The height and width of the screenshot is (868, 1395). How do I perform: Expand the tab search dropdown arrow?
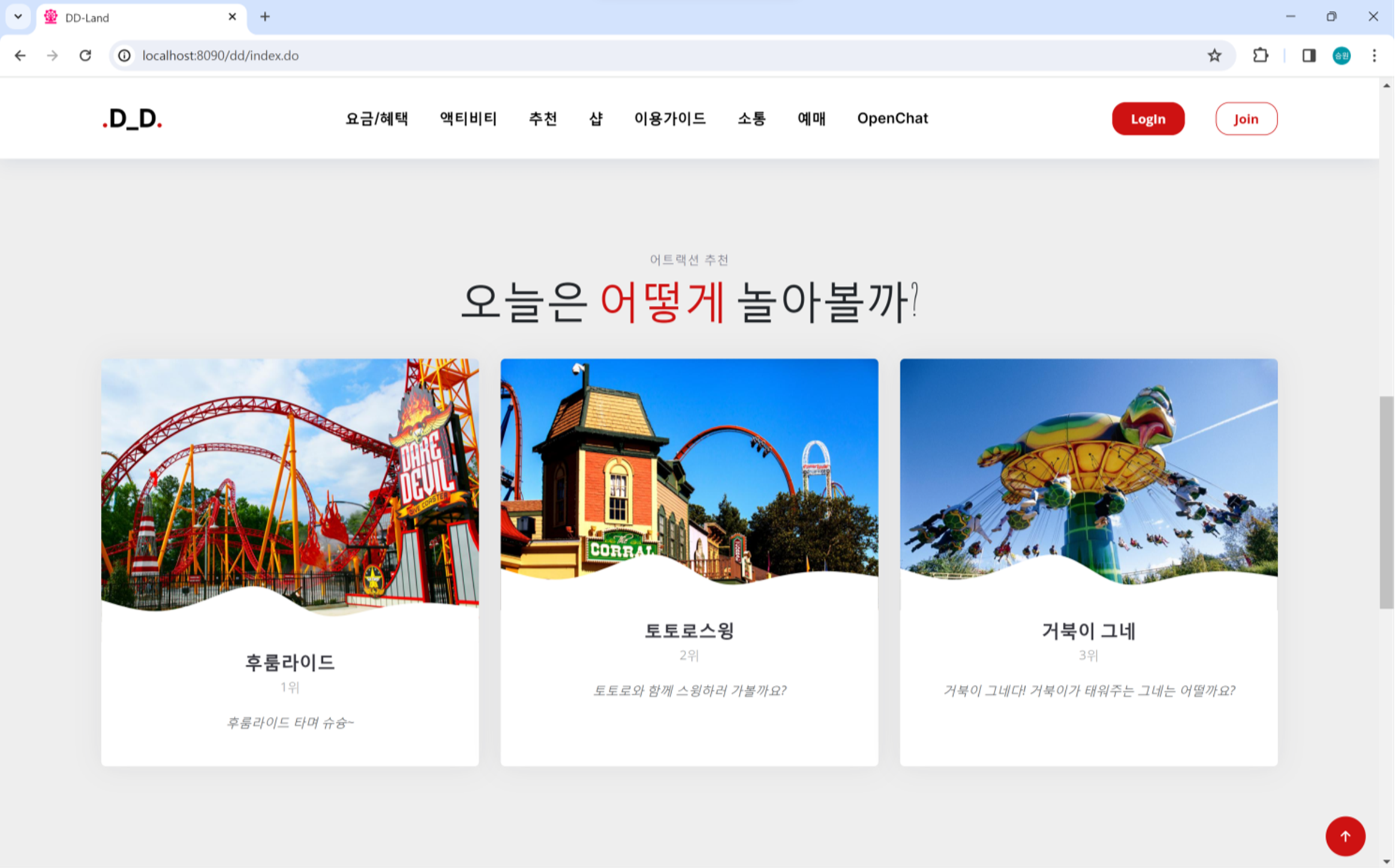coord(18,17)
